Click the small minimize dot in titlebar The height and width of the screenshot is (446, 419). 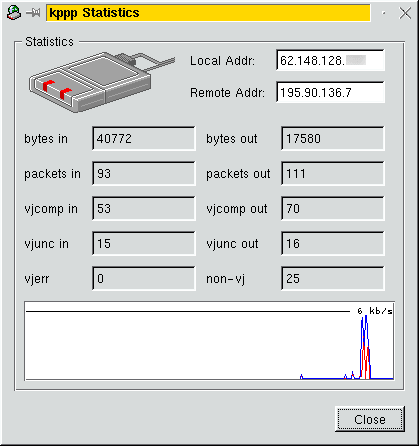coord(384,13)
